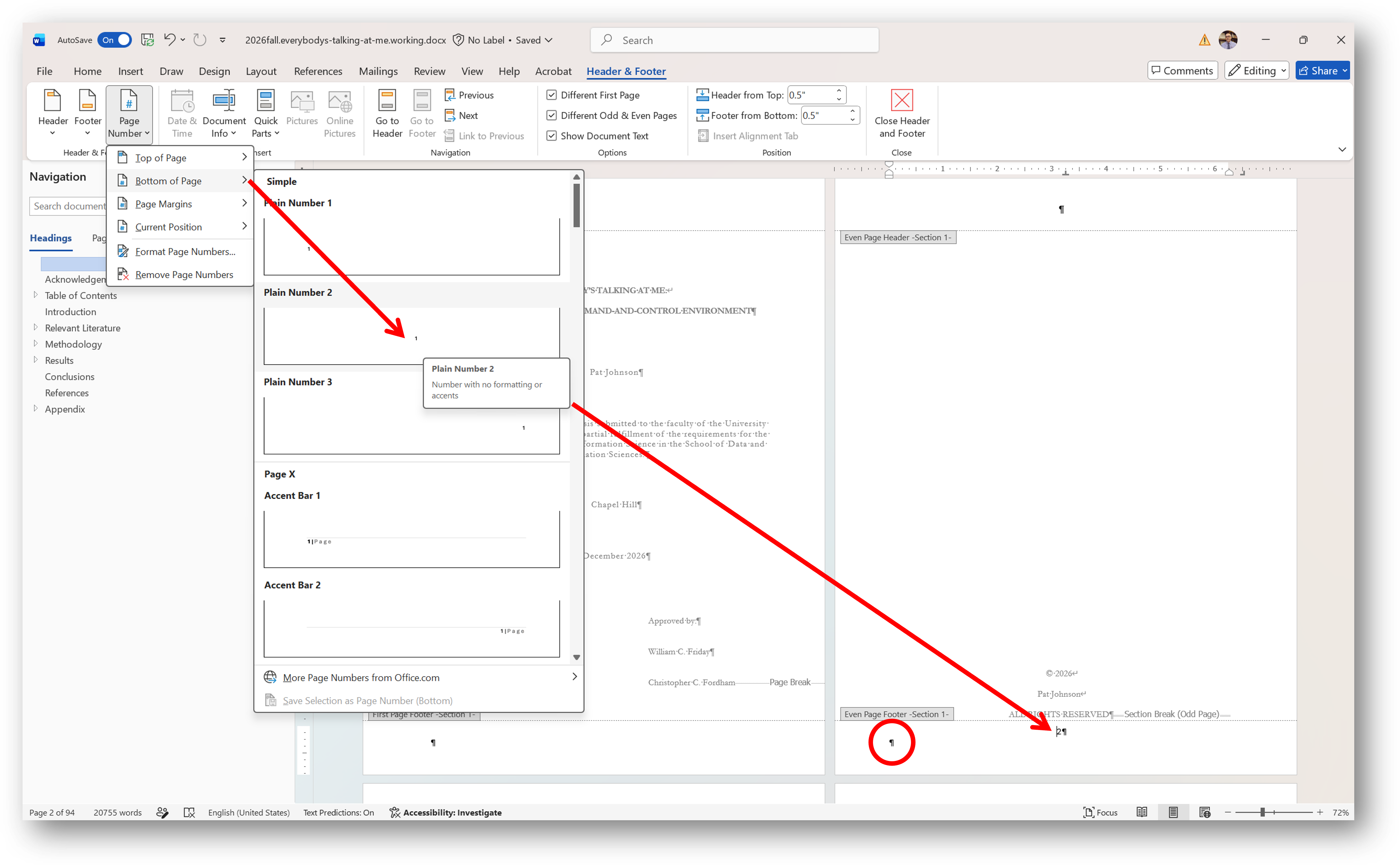1400x866 pixels.
Task: Click the spelling proofing status icon
Action: [x=189, y=812]
